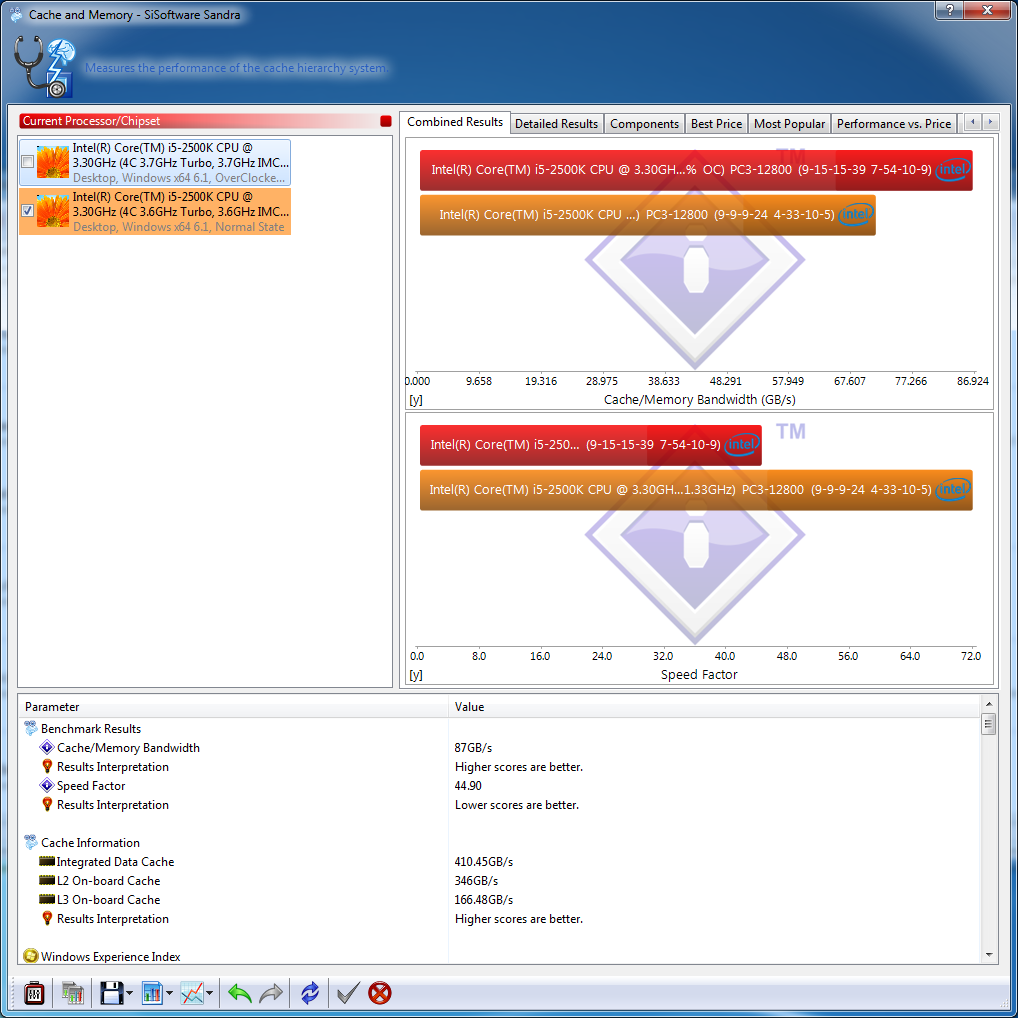
Task: Click the red cancel X icon
Action: click(x=380, y=993)
